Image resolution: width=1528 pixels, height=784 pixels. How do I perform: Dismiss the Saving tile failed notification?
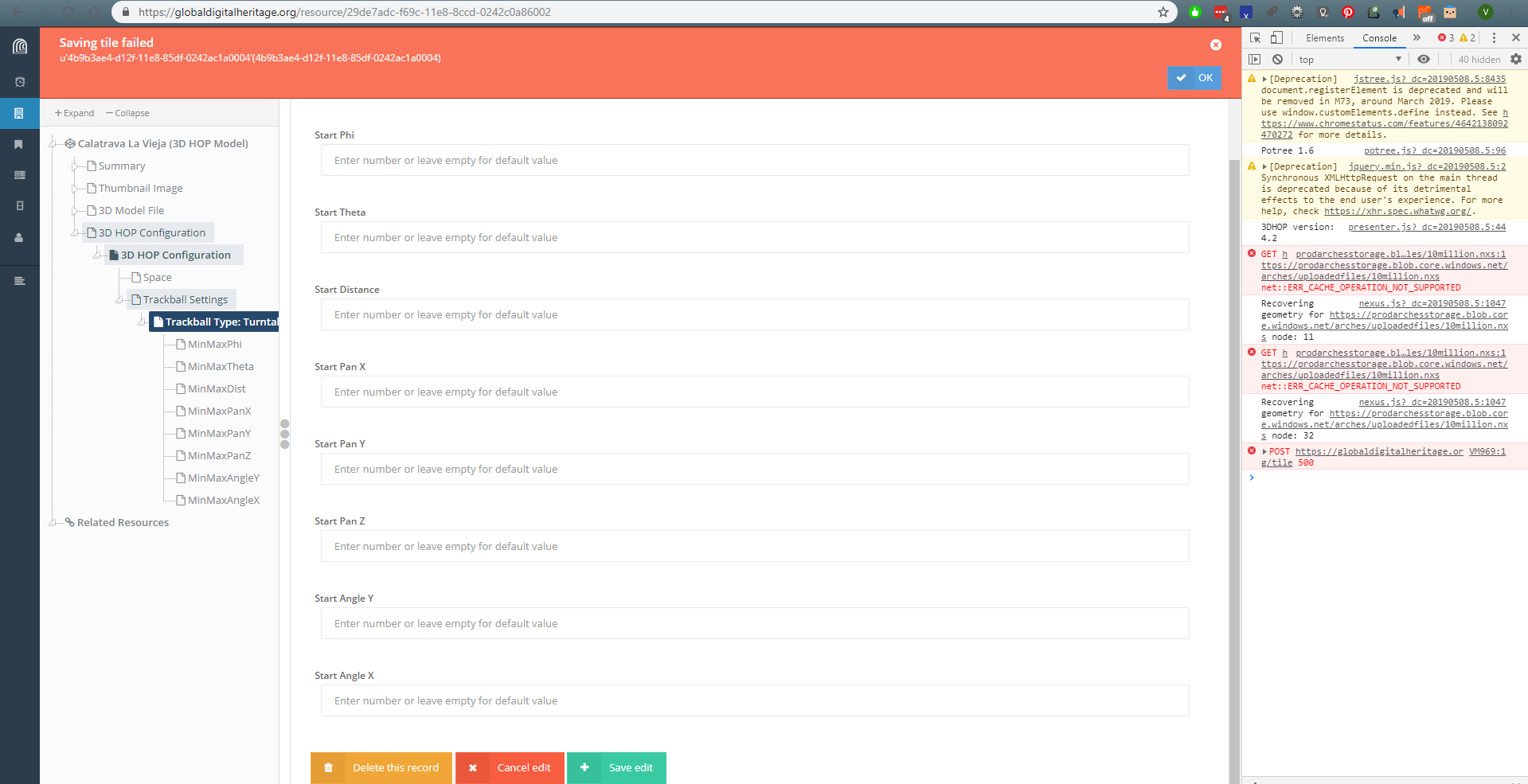point(1215,45)
